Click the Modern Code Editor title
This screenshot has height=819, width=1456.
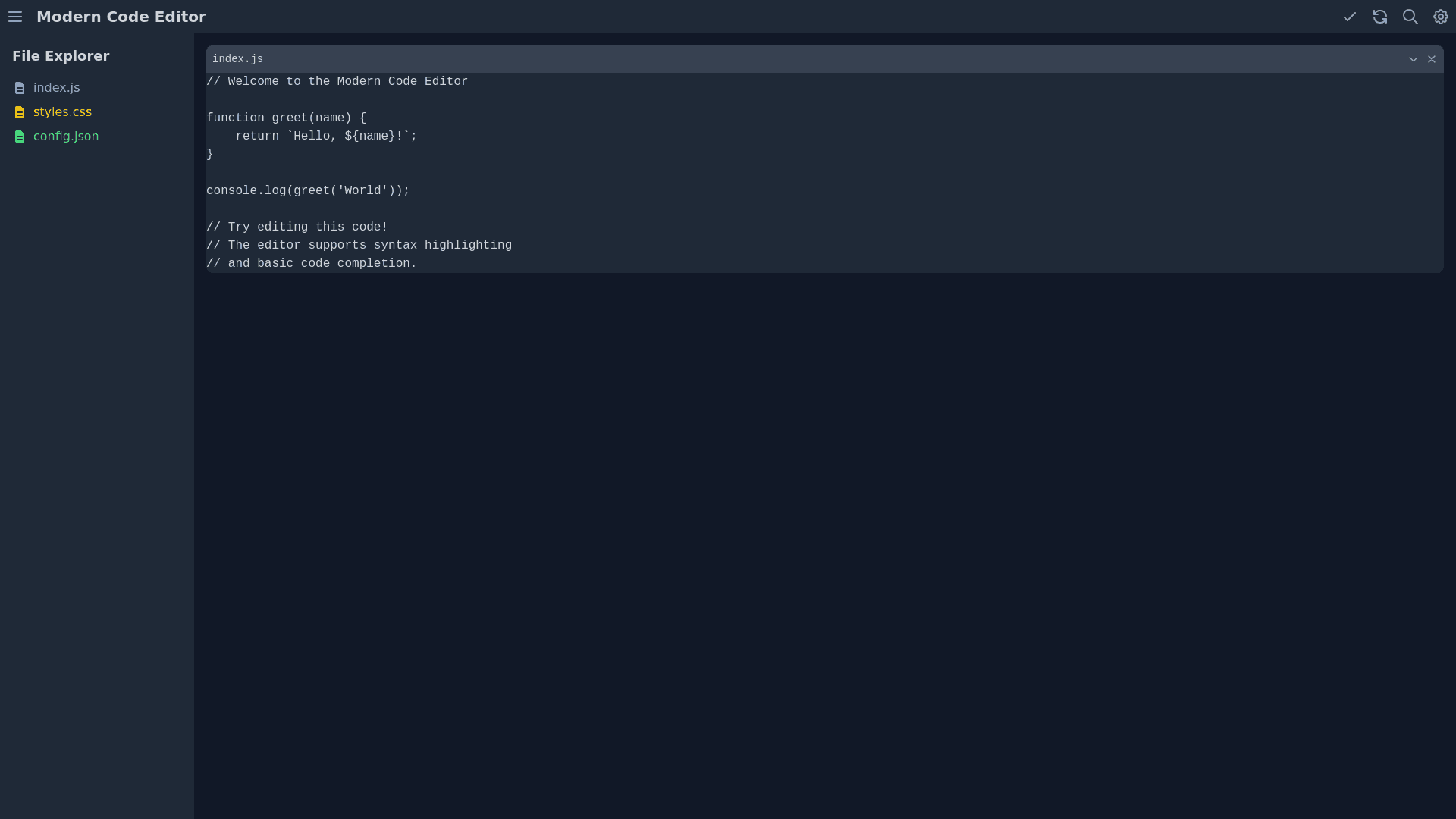point(121,17)
